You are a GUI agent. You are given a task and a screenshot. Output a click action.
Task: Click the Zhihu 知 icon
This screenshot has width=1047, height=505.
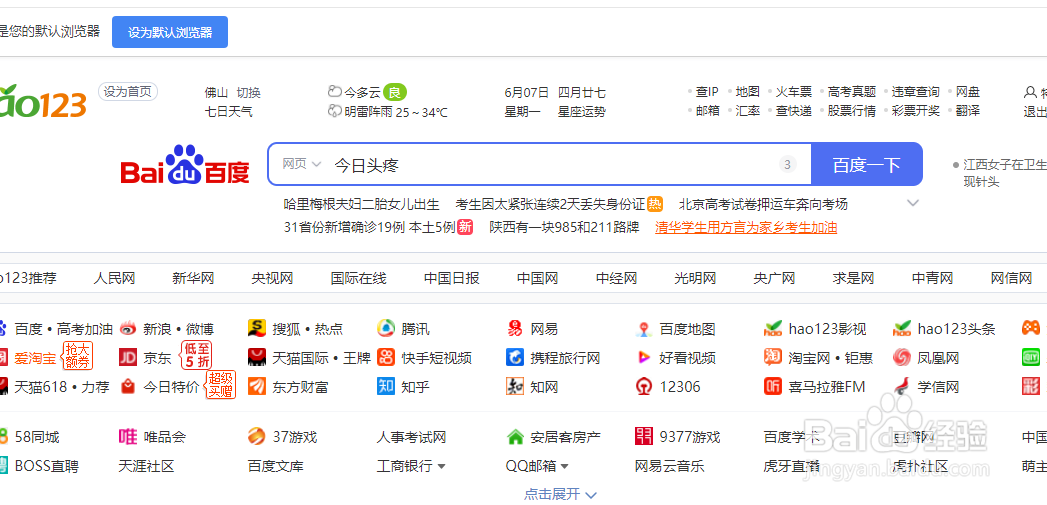[x=386, y=386]
